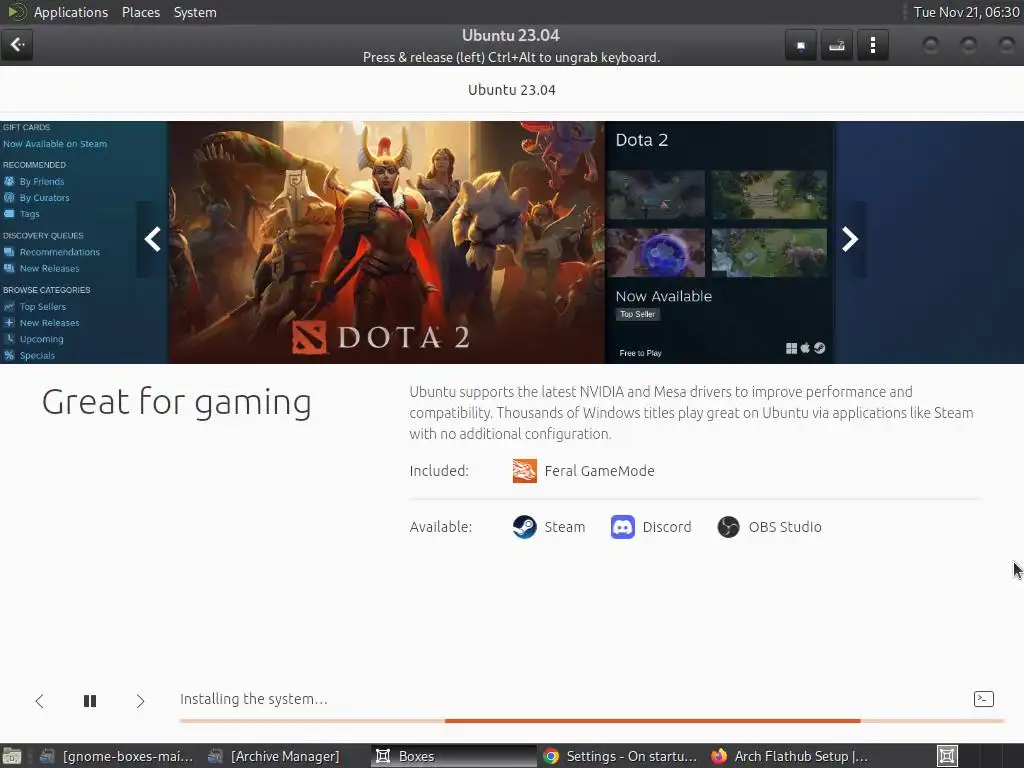Image resolution: width=1024 pixels, height=768 pixels.
Task: Click the top-left panel applications logo icon
Action: tap(17, 12)
